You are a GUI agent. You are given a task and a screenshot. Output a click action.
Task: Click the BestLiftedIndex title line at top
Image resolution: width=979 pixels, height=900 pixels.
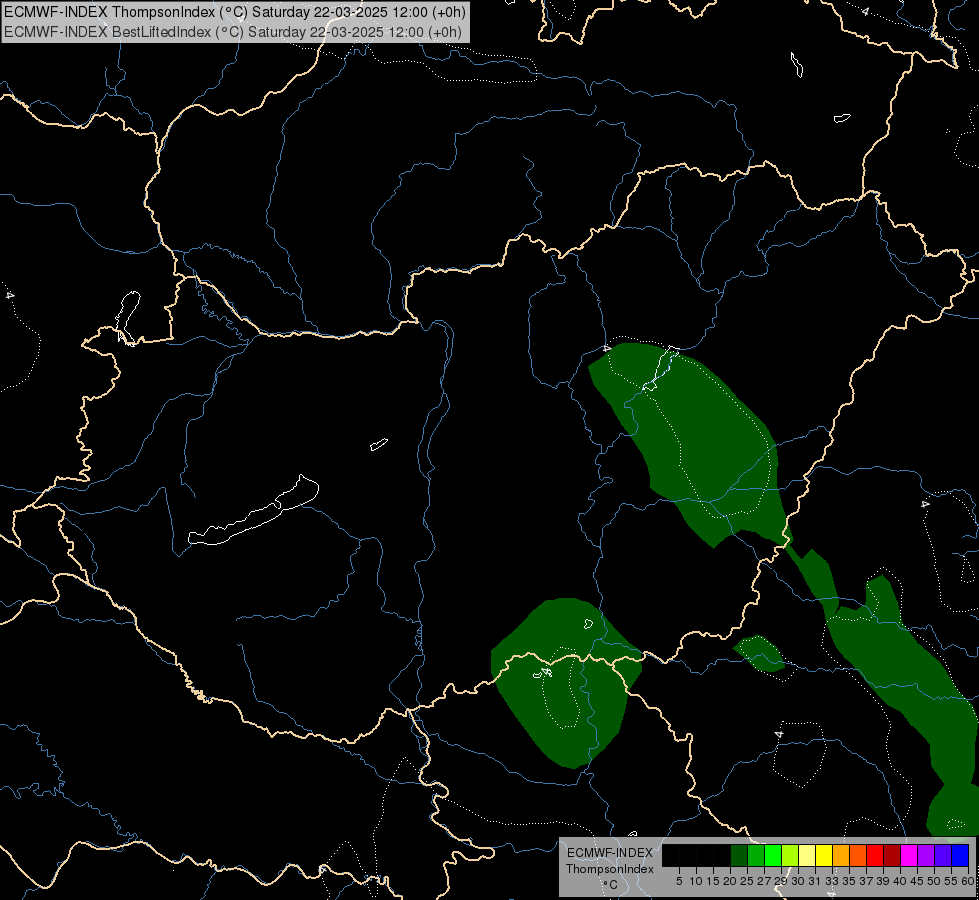pyautogui.click(x=233, y=32)
